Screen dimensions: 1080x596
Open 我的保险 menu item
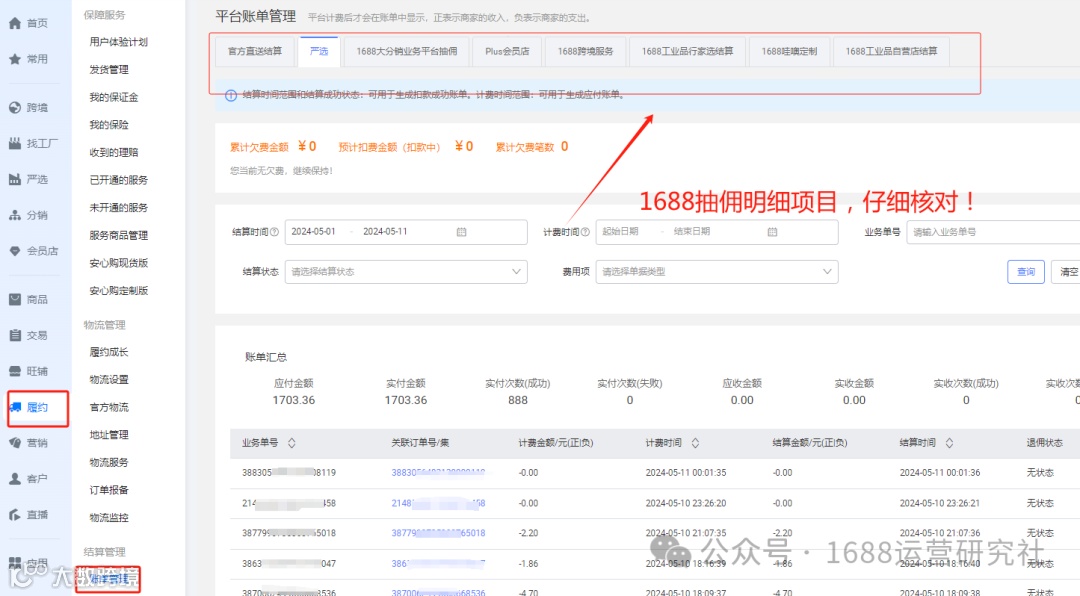[109, 125]
